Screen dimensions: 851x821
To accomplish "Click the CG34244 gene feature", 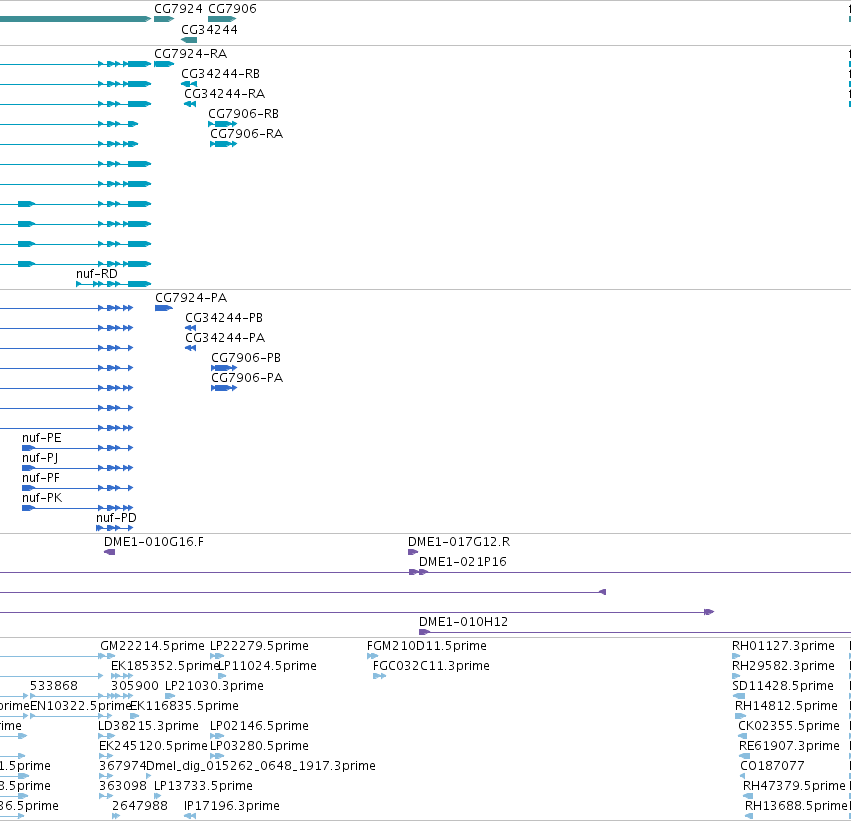I will tap(189, 40).
